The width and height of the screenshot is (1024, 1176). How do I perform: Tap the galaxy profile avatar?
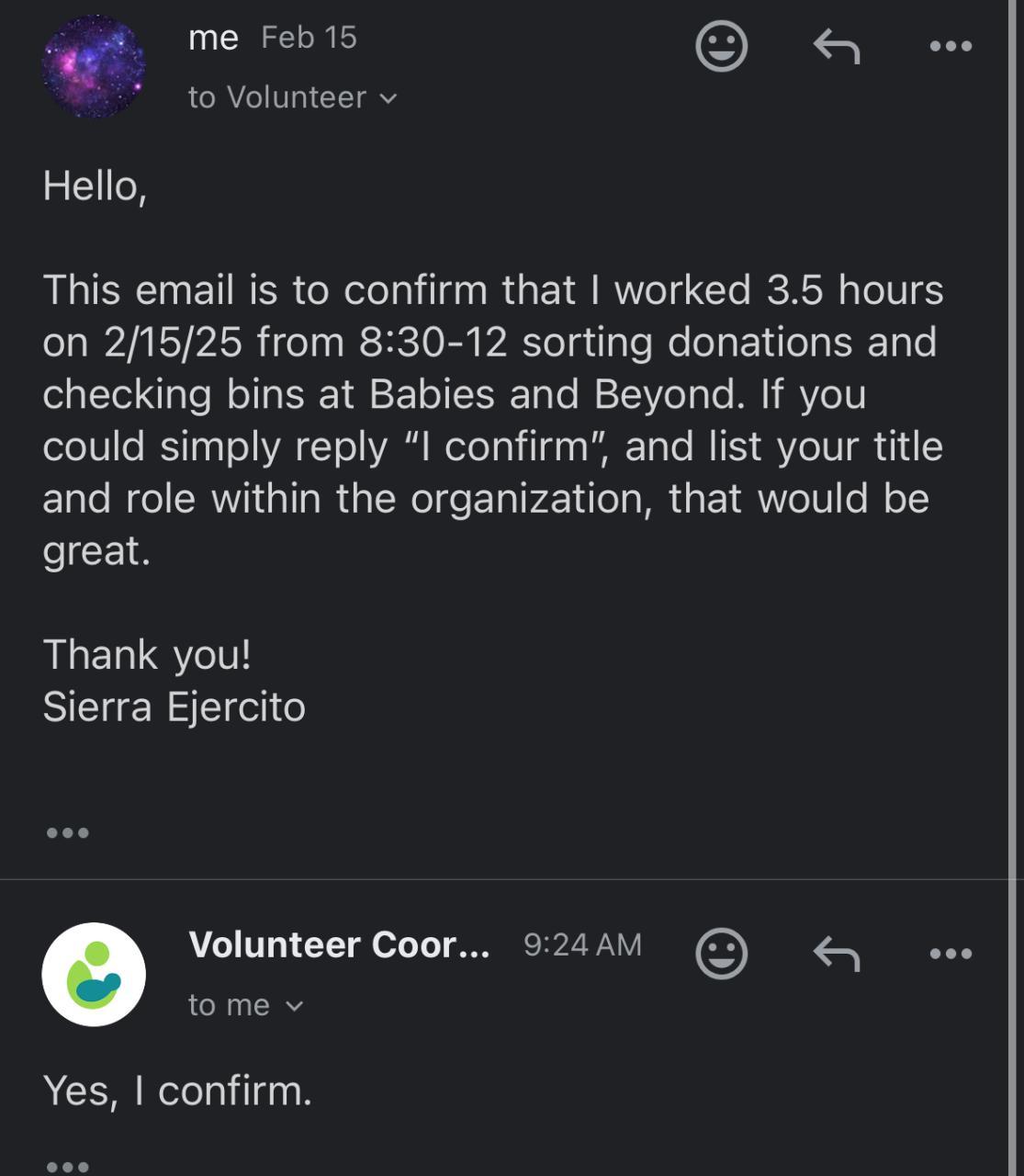pyautogui.click(x=94, y=66)
